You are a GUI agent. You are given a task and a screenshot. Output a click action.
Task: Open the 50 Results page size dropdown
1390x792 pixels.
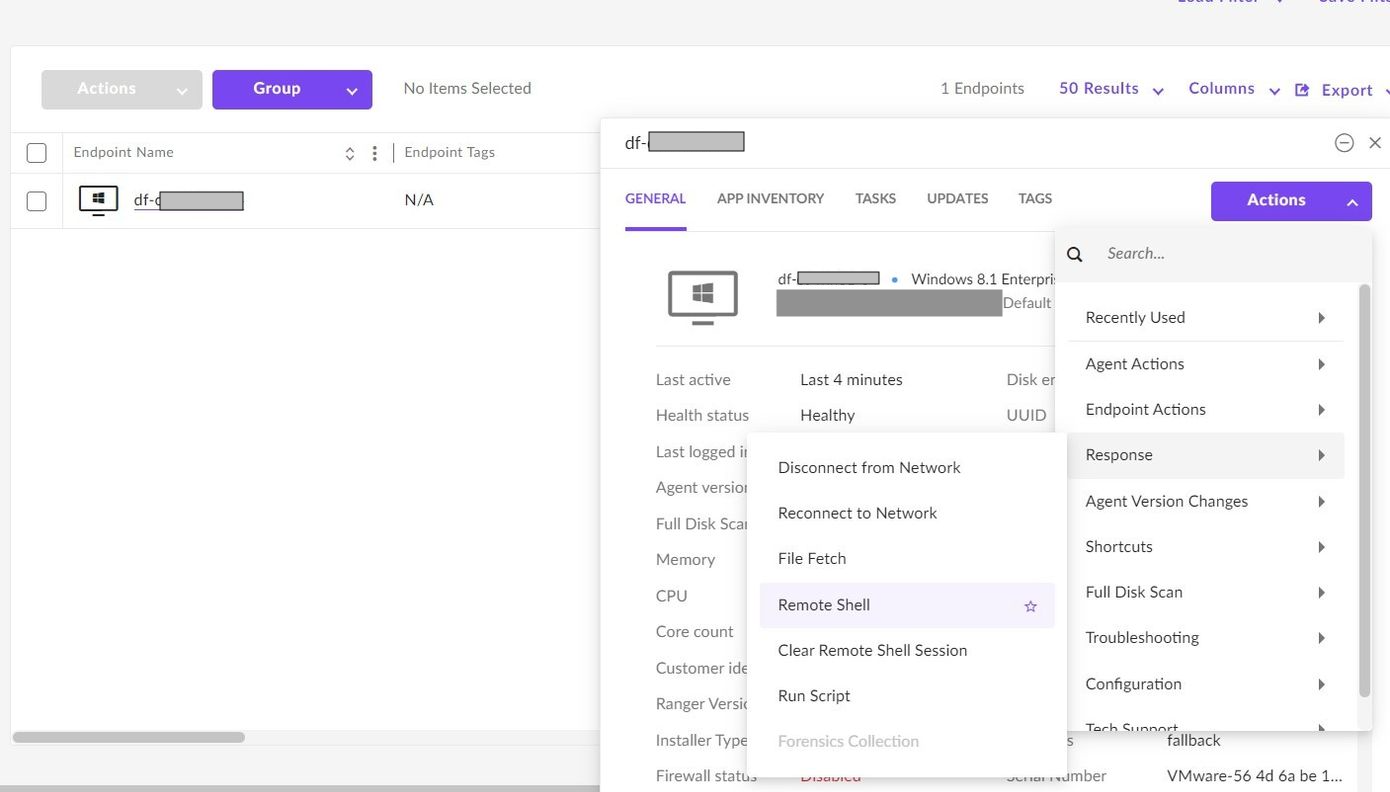[x=1110, y=89]
